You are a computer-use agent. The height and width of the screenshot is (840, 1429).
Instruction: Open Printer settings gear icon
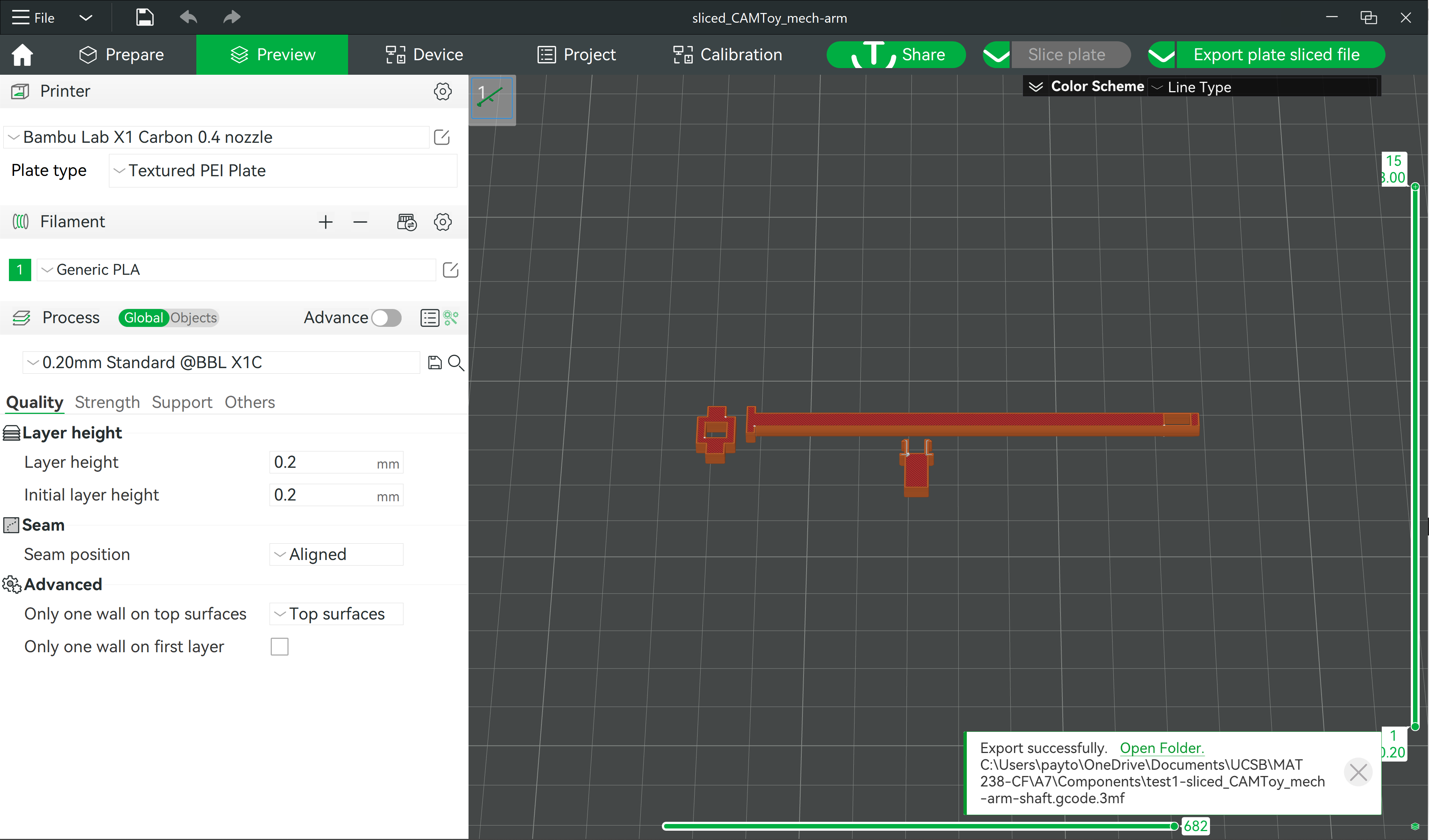[442, 91]
